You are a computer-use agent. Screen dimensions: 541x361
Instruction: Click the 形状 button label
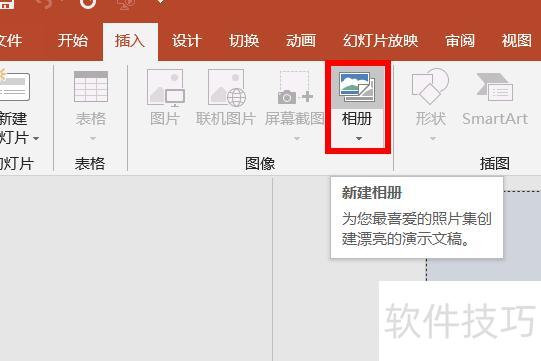click(431, 119)
